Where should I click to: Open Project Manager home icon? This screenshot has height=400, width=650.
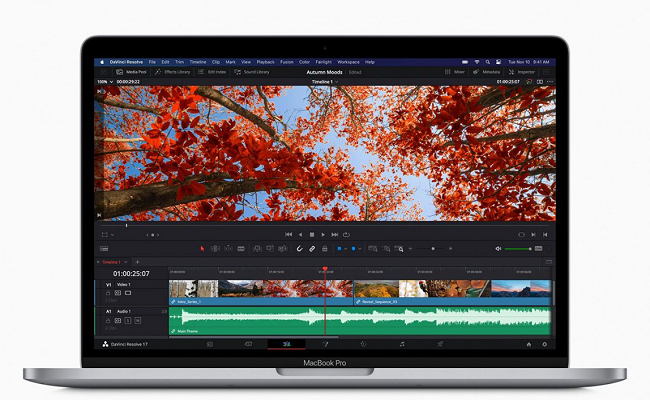(529, 344)
